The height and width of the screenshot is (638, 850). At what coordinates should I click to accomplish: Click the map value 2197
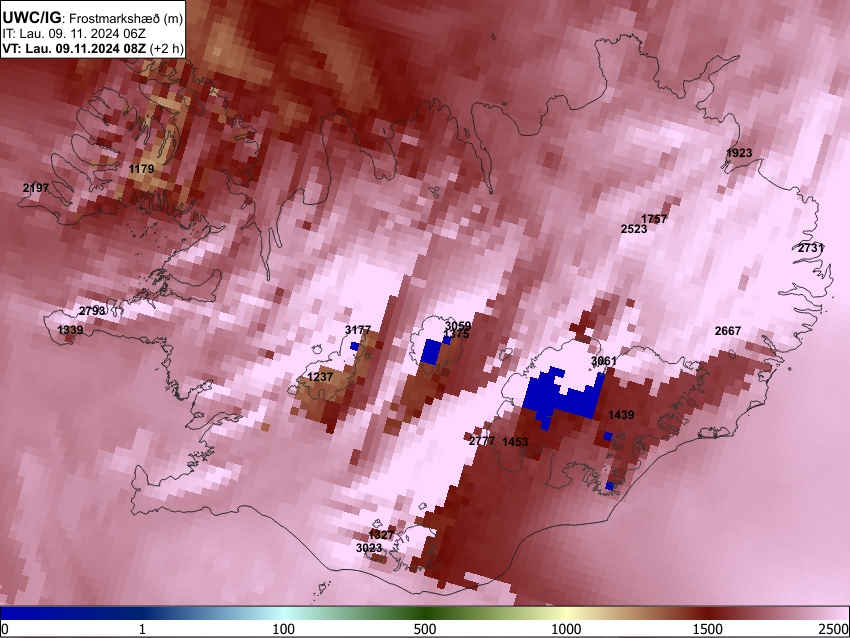coord(36,188)
